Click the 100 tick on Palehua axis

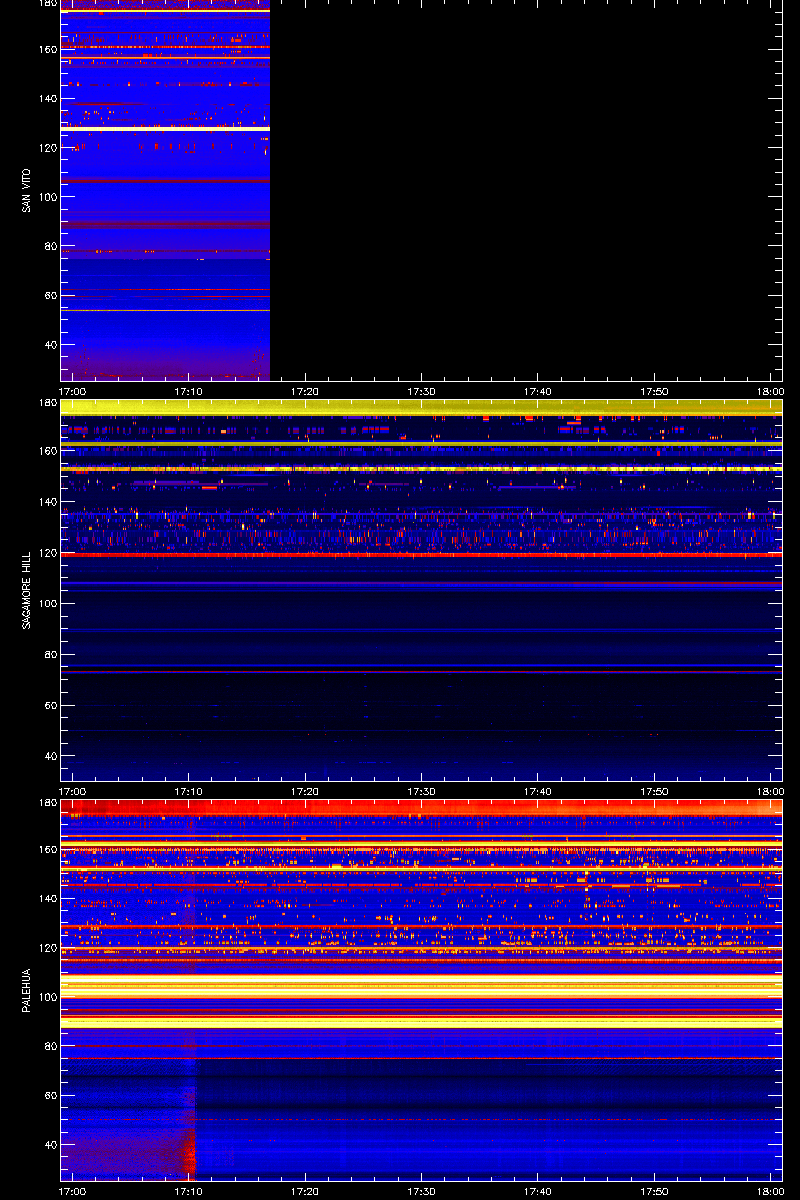[46, 997]
